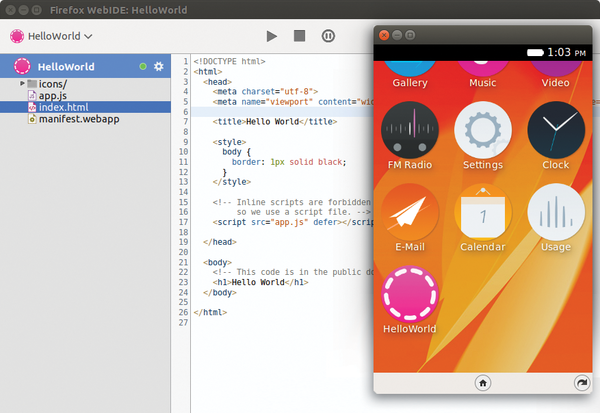600x413 pixels.
Task: Close the simulator window
Action: point(384,35)
